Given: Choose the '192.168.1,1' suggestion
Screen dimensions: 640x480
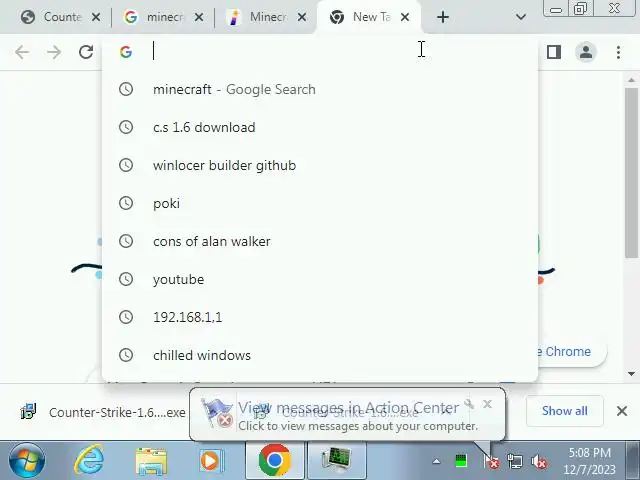Looking at the screenshot, I should [x=320, y=317].
